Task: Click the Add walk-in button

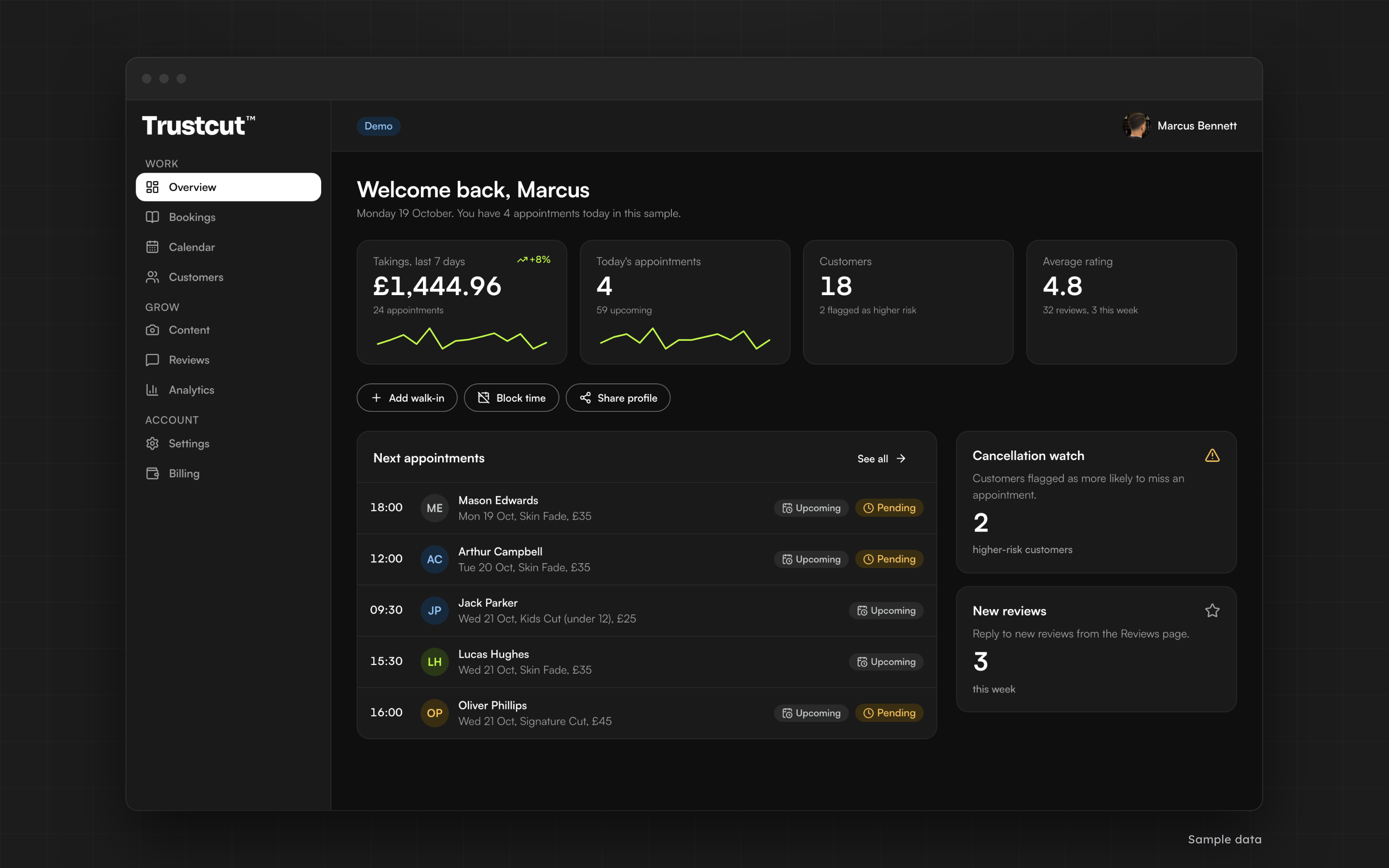Action: pos(407,398)
